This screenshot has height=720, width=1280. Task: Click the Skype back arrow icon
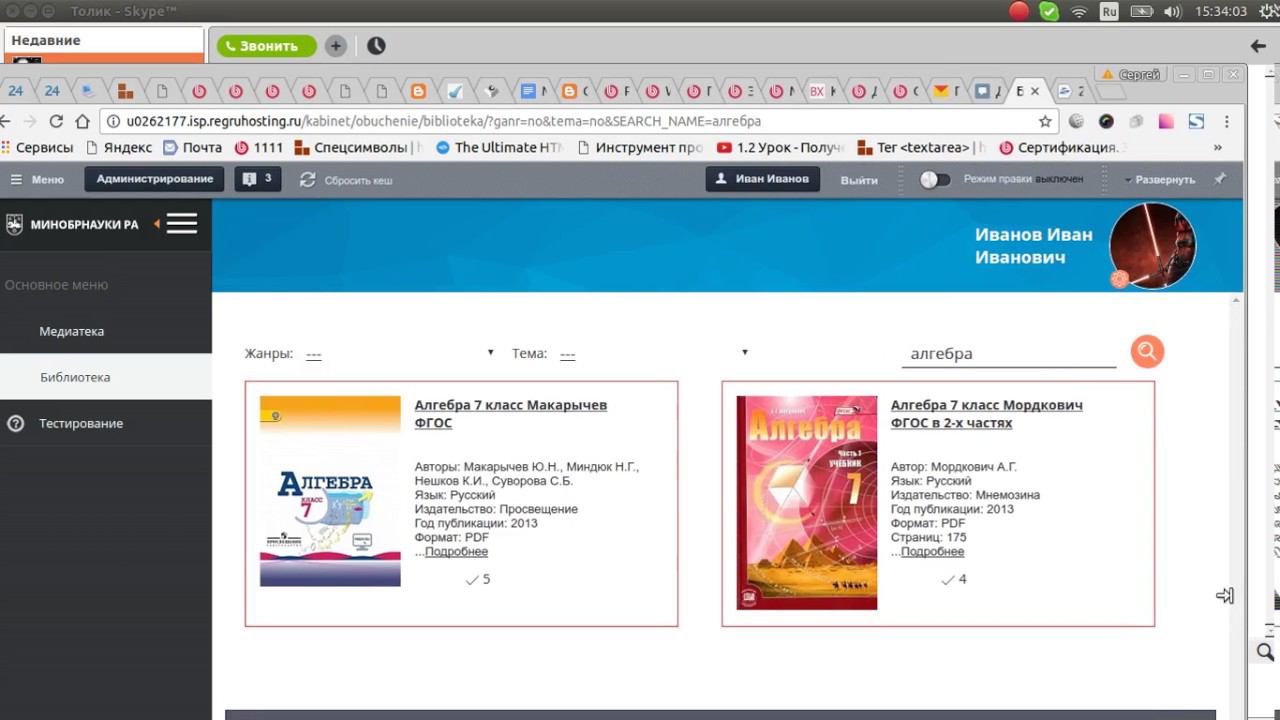pyautogui.click(x=1259, y=46)
